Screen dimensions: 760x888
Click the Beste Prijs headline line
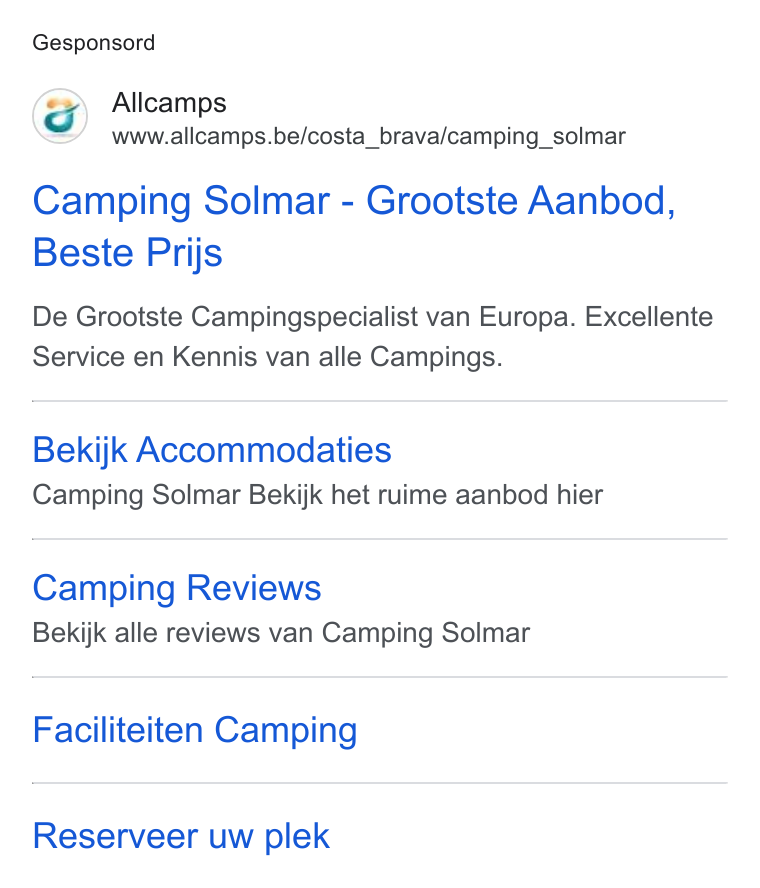point(127,253)
